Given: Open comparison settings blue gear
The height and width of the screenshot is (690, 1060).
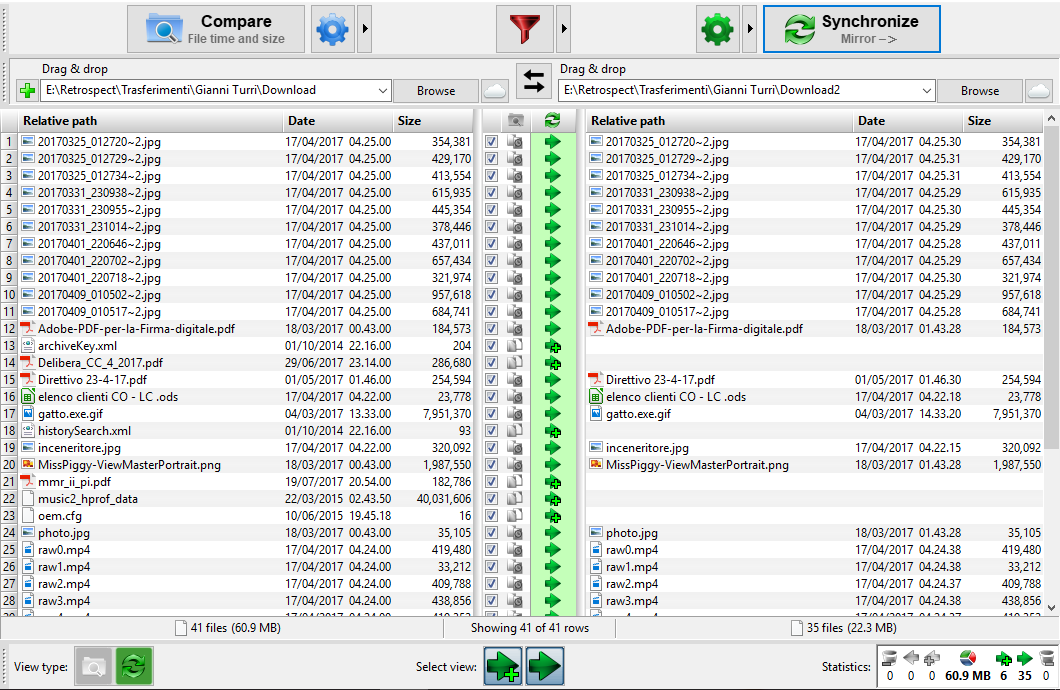Looking at the screenshot, I should coord(333,29).
